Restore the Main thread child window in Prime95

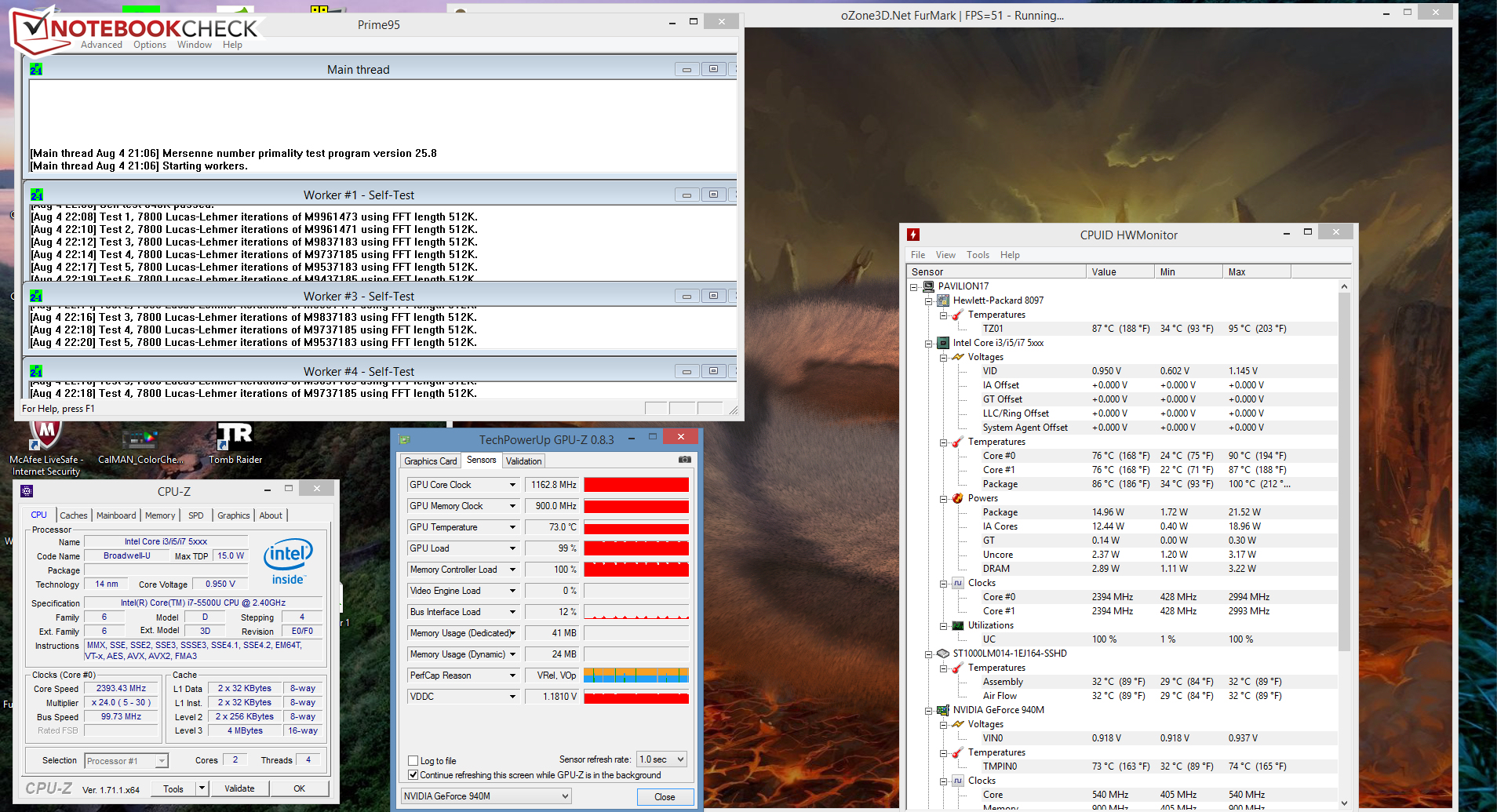713,69
